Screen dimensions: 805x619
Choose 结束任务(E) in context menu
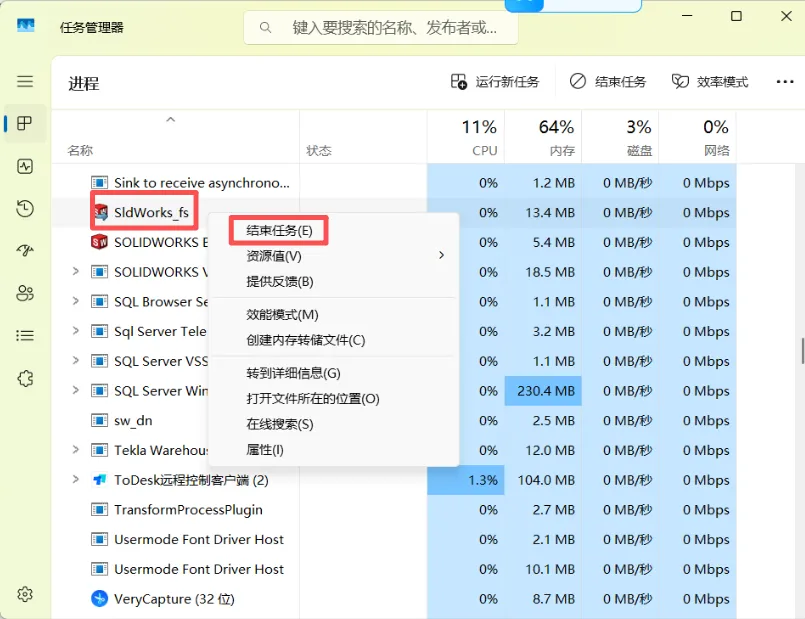tap(279, 230)
